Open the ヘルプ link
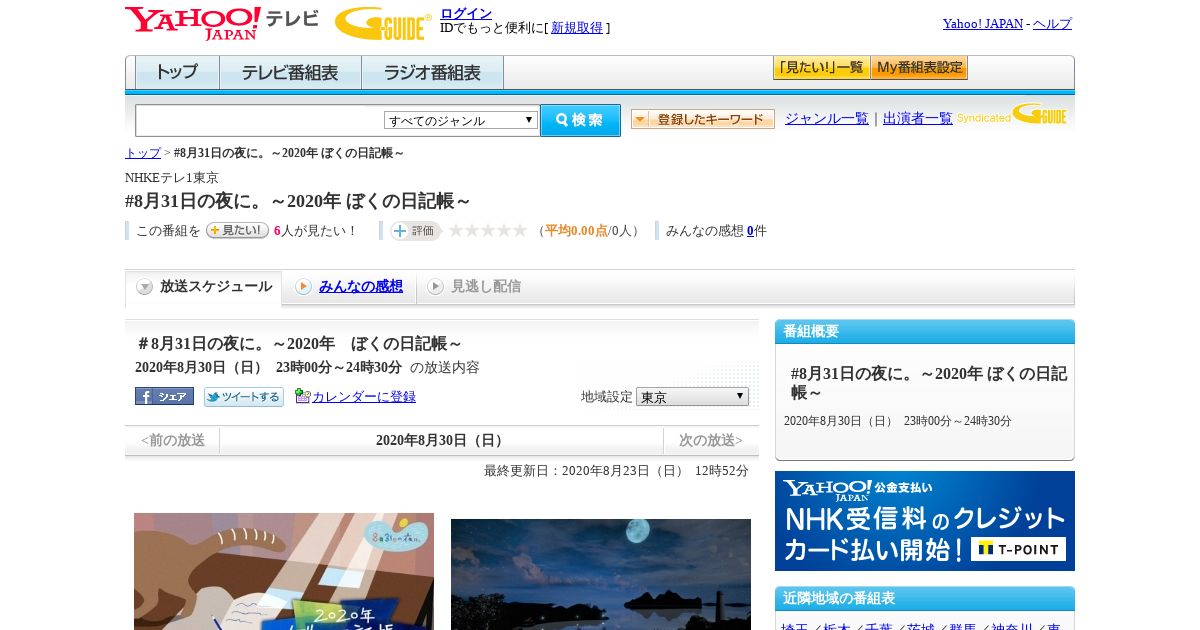The width and height of the screenshot is (1200, 630). click(1052, 24)
